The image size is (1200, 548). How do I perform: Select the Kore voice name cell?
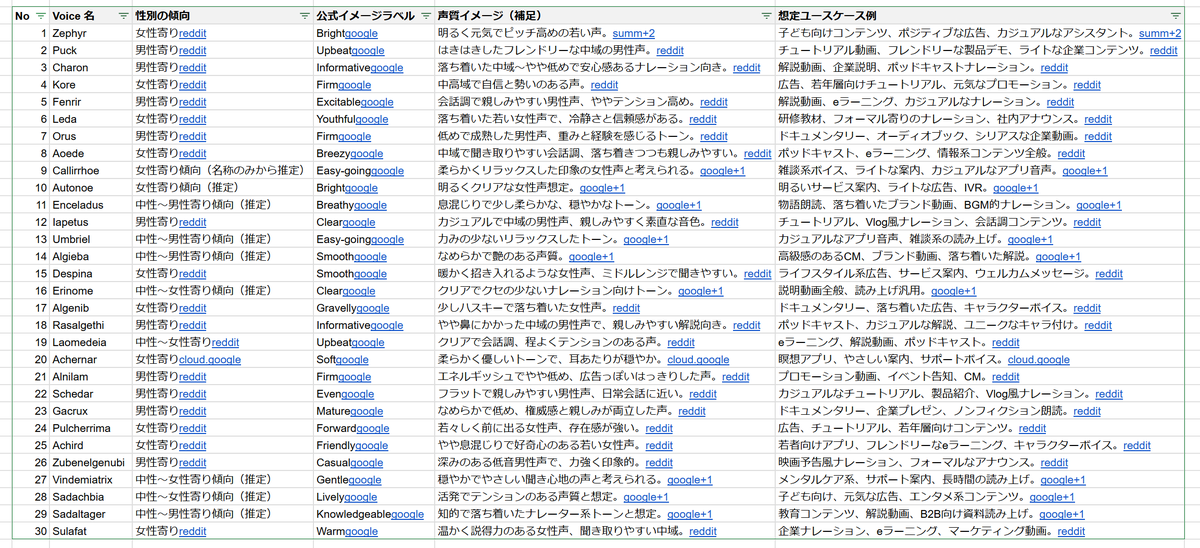[x=64, y=85]
